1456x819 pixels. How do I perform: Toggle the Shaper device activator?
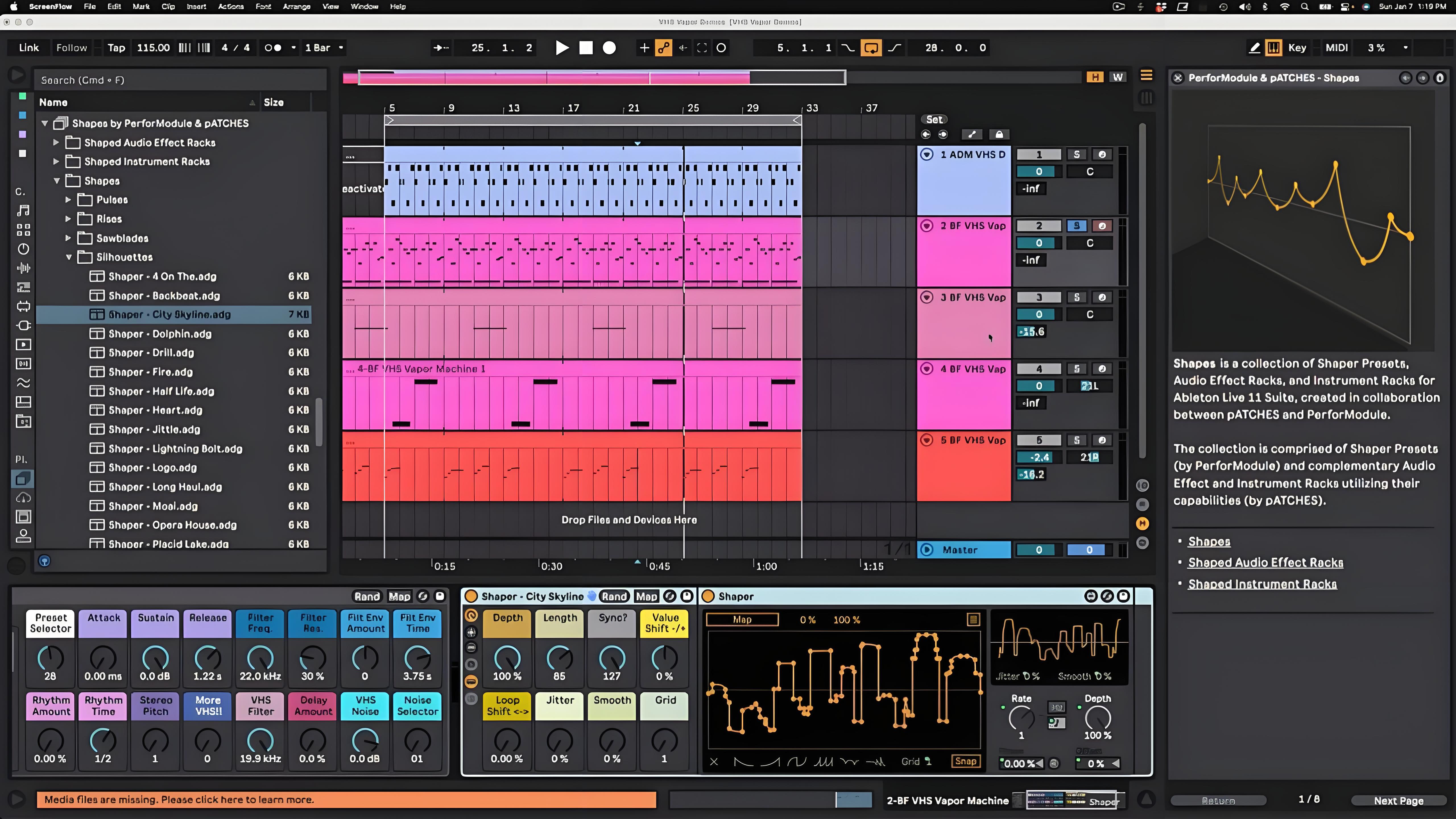tap(708, 597)
